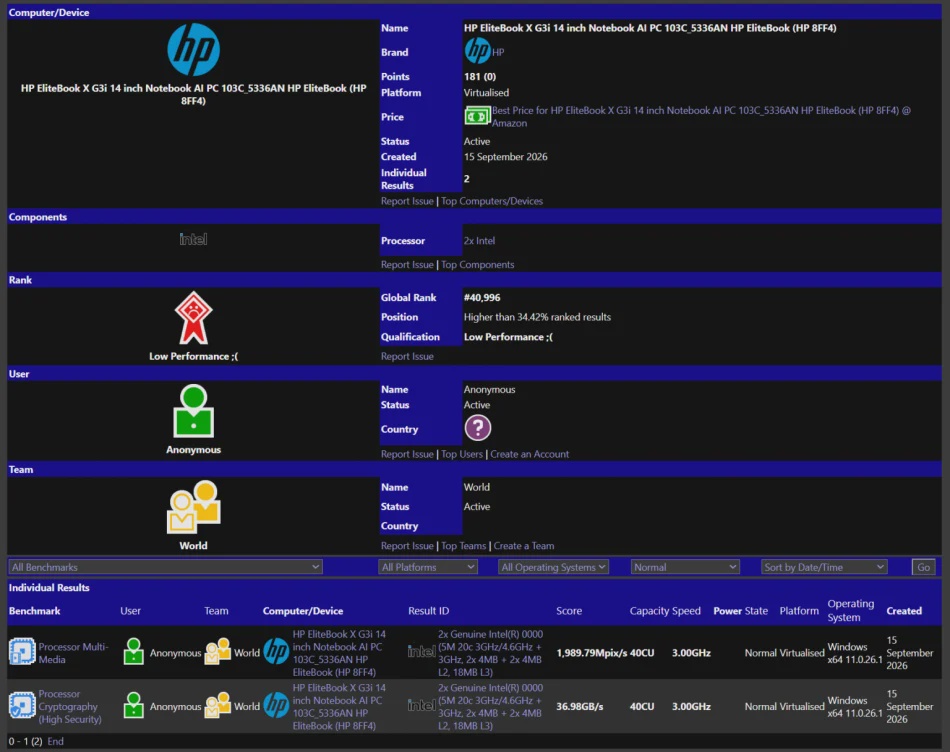Open Top Users link
This screenshot has height=752, width=950.
pyautogui.click(x=462, y=454)
